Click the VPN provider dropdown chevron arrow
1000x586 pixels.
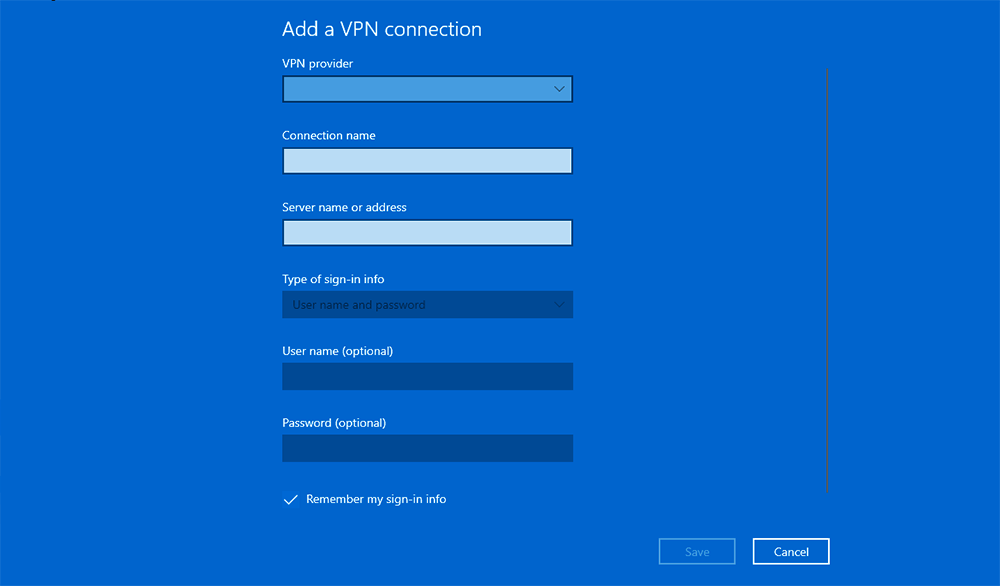[x=559, y=88]
